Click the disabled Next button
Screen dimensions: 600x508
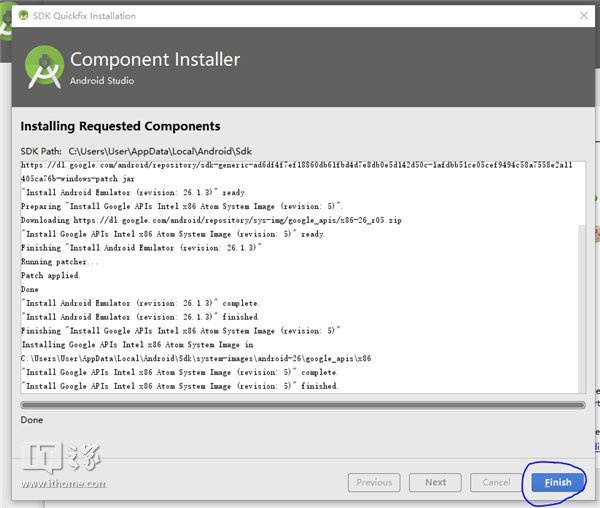point(435,482)
